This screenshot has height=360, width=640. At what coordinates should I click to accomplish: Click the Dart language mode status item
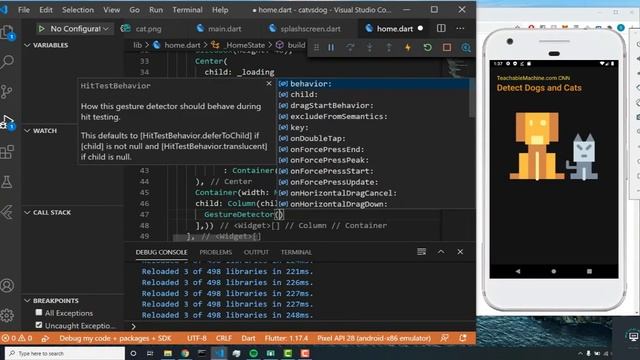248,338
